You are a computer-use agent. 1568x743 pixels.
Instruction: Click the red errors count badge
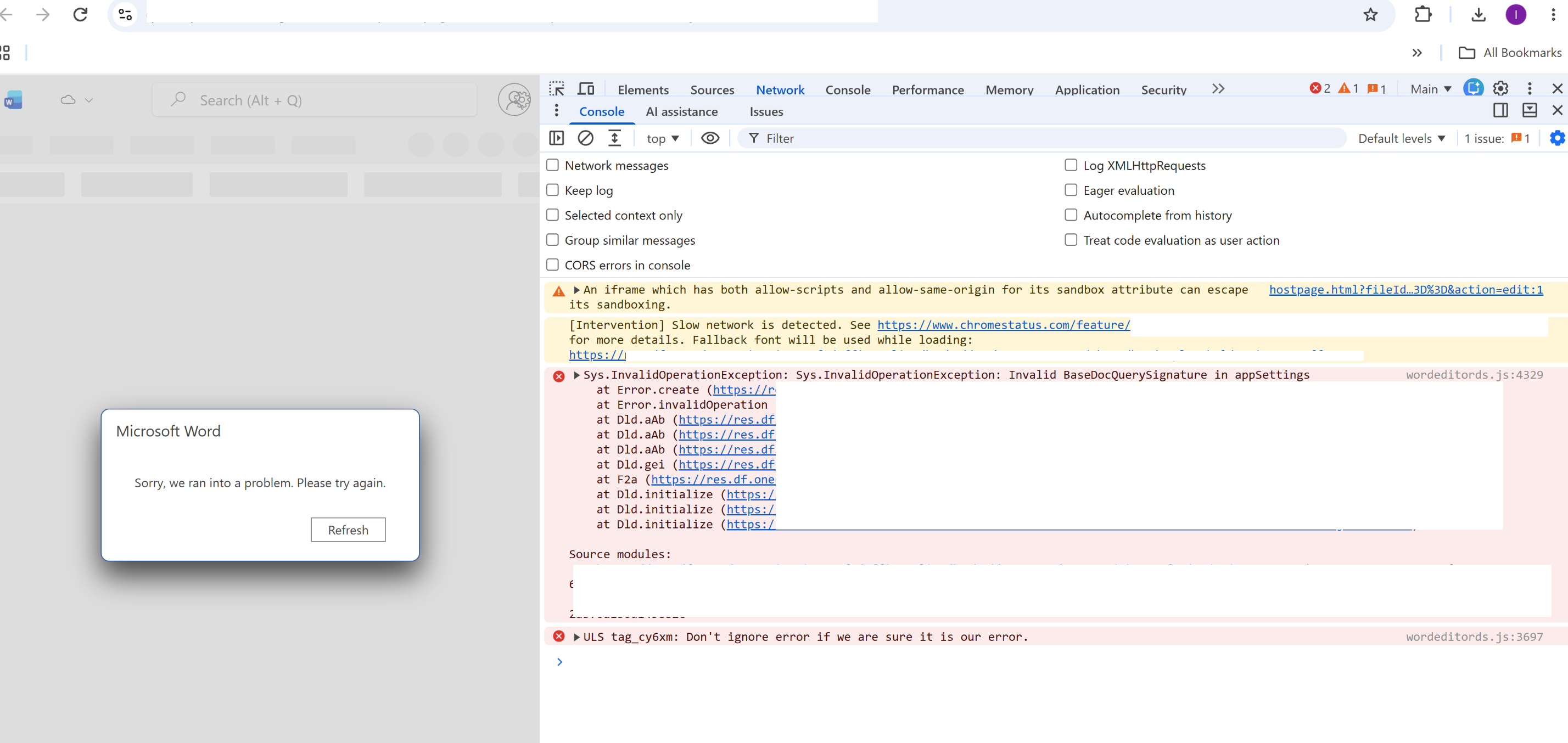pyautogui.click(x=1320, y=89)
